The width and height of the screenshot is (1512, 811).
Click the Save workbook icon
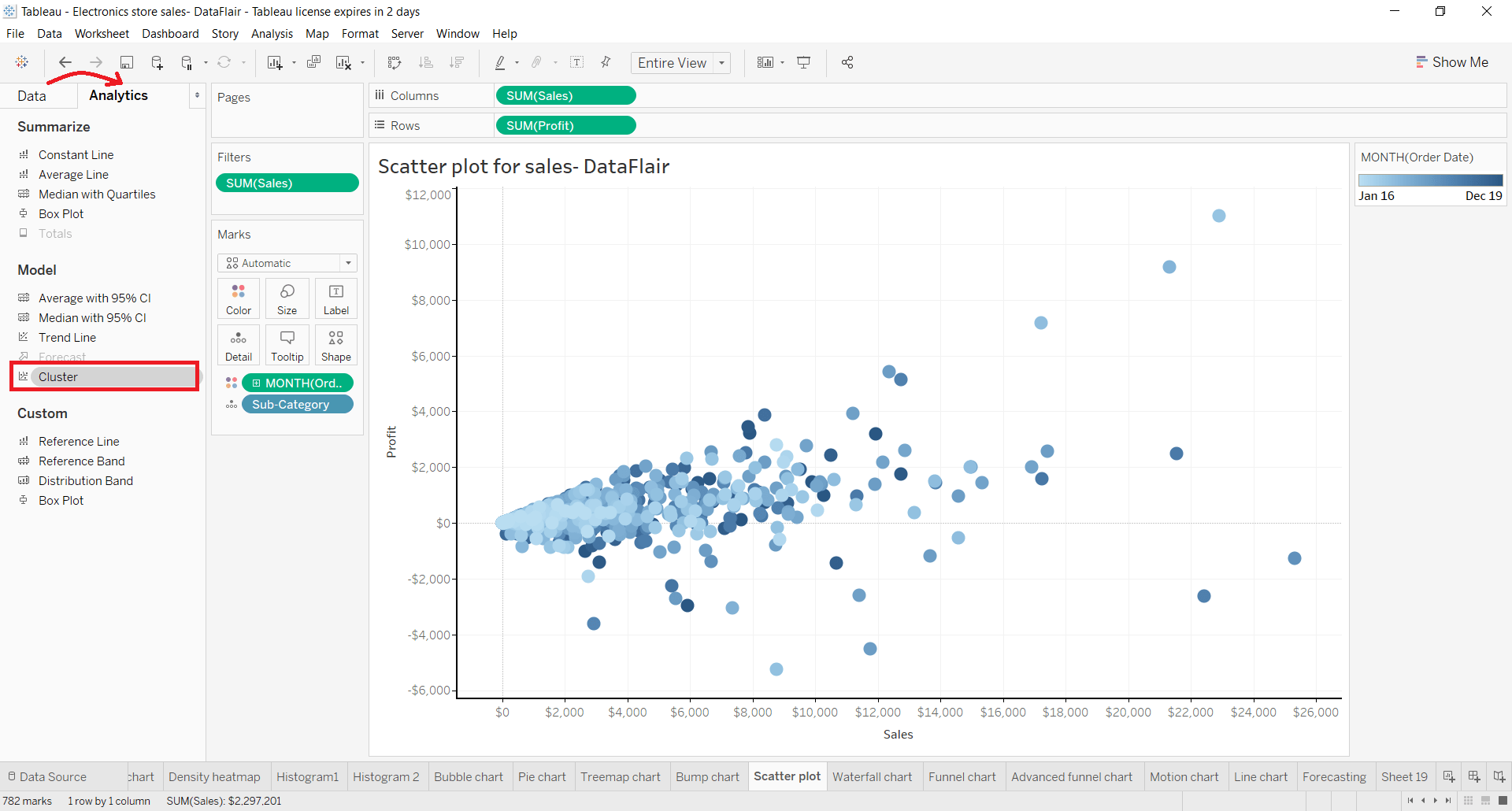tap(126, 62)
